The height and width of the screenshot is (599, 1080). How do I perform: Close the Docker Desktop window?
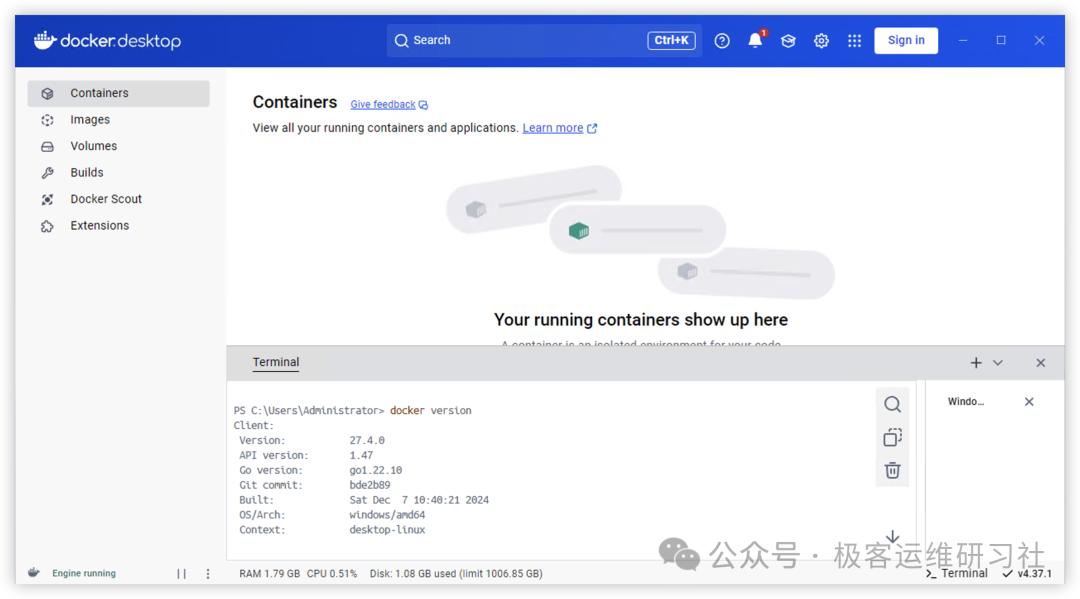pyautogui.click(x=1039, y=41)
